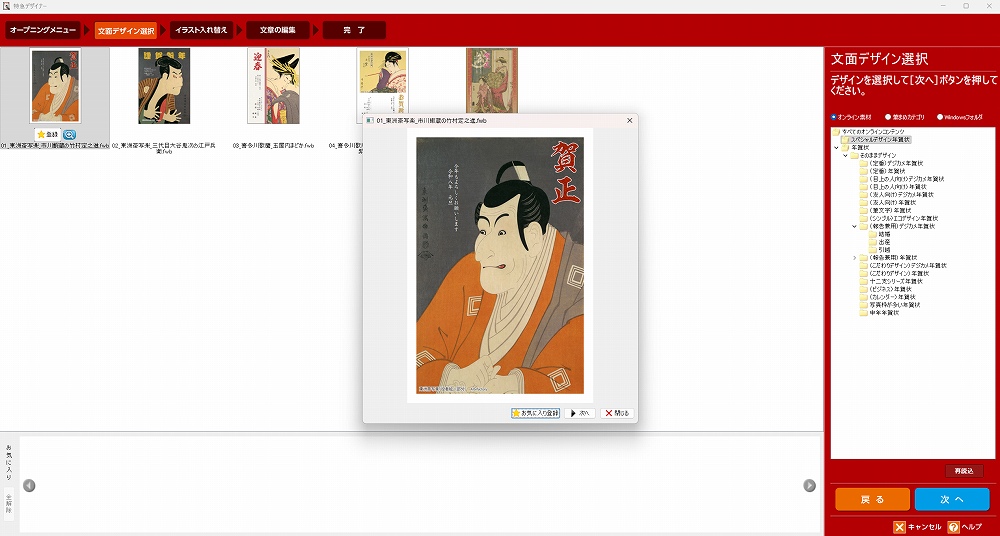The height and width of the screenshot is (536, 1000).
Task: Select the second design thumbnail 三代目大谷鬼次
Action: [164, 86]
